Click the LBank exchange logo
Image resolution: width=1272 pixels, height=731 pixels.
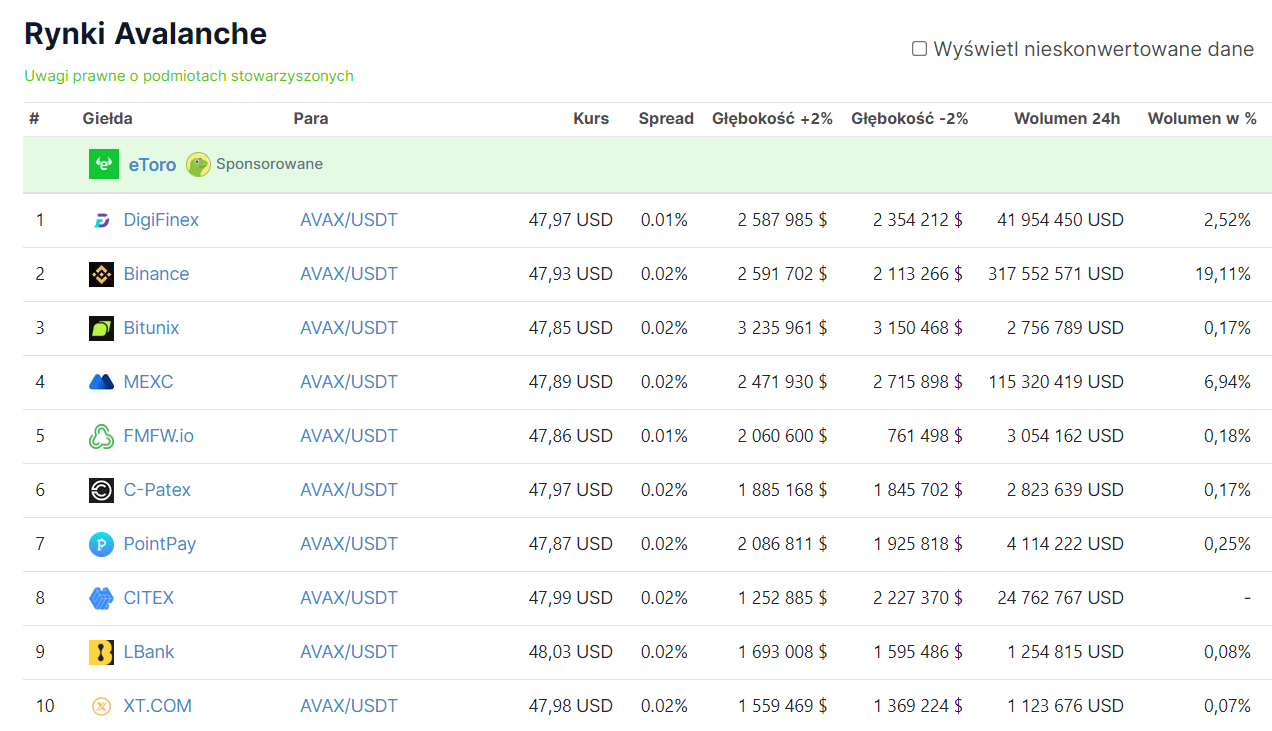point(101,652)
